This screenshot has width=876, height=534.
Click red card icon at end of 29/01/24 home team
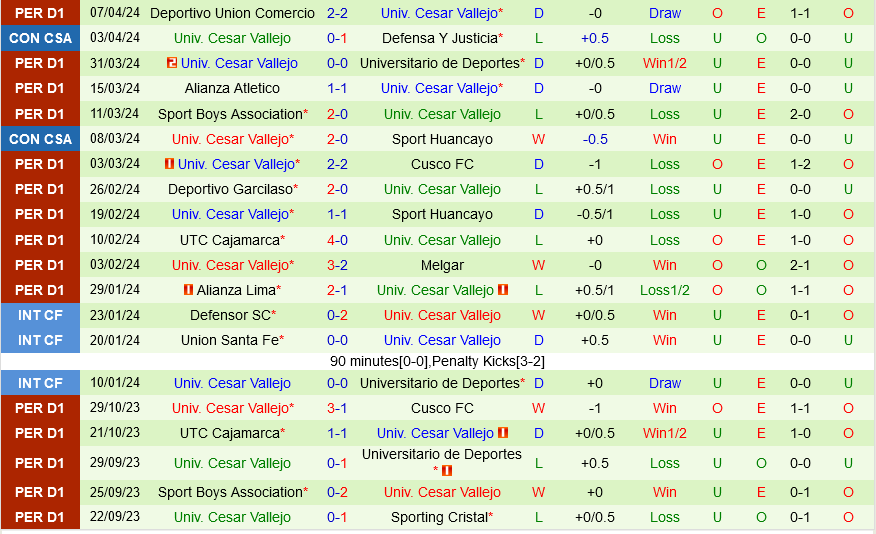[503, 290]
